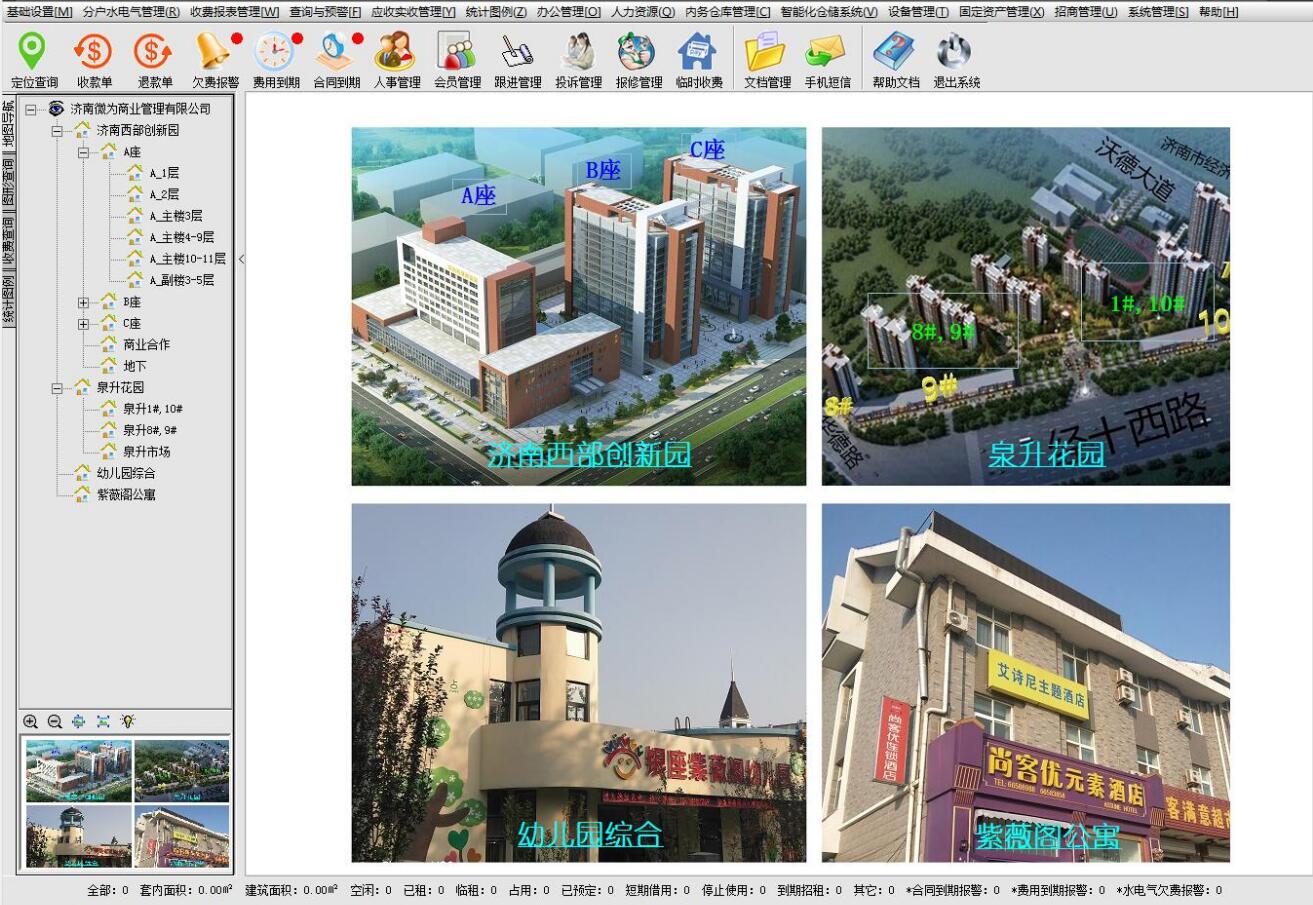Switch to the 收费查询 vertical tab
The width and height of the screenshot is (1313, 905).
[x=8, y=243]
